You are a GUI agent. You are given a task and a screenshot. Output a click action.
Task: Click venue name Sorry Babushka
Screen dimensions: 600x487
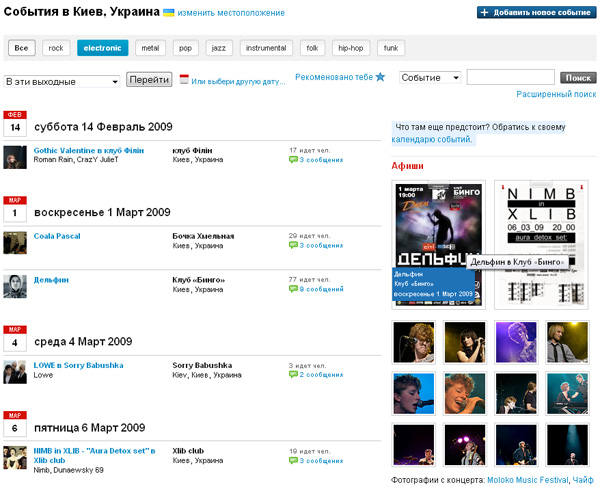point(202,365)
